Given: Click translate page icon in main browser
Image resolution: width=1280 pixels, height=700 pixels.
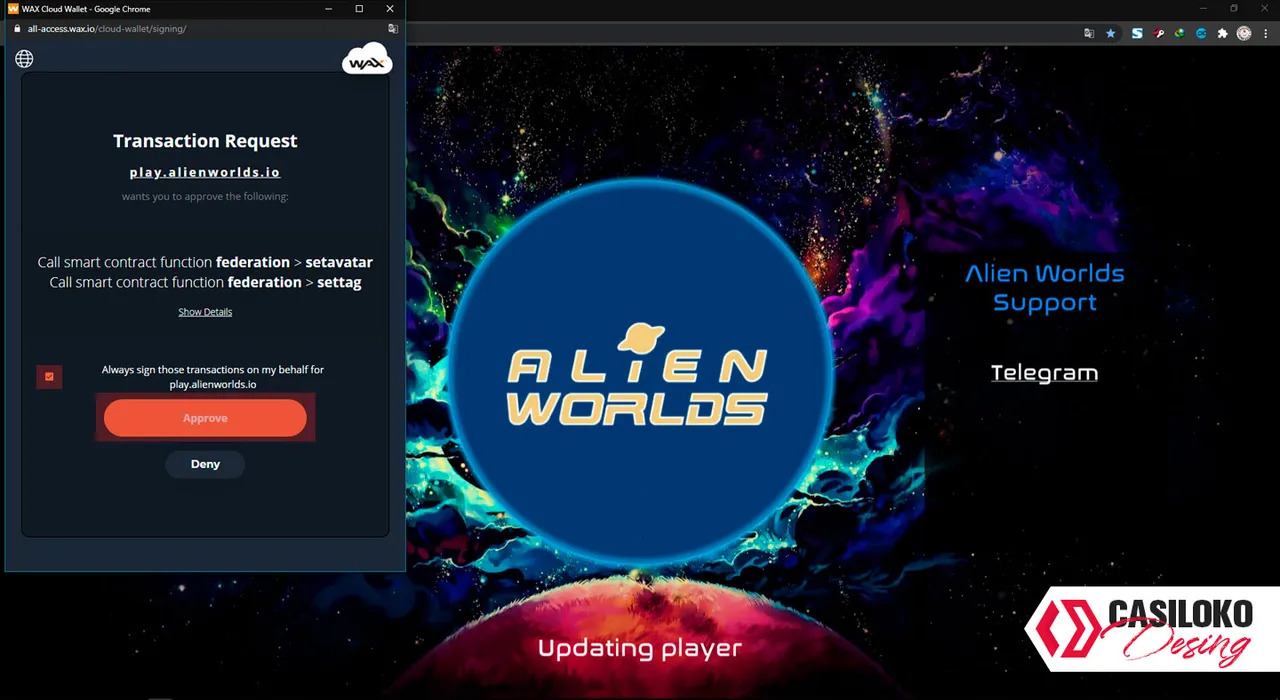Looking at the screenshot, I should [1089, 33].
